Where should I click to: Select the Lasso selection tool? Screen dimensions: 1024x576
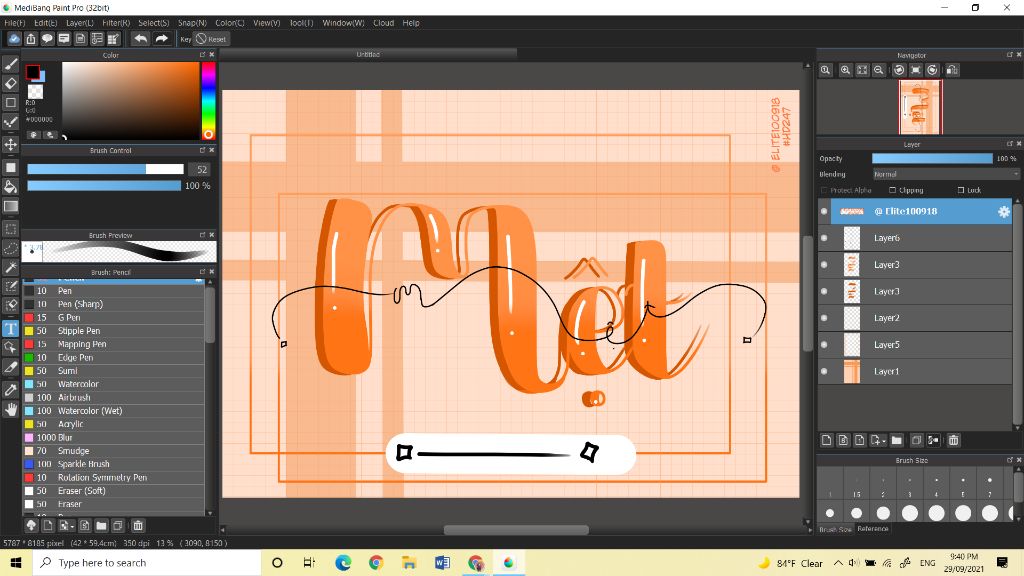tap(10, 248)
